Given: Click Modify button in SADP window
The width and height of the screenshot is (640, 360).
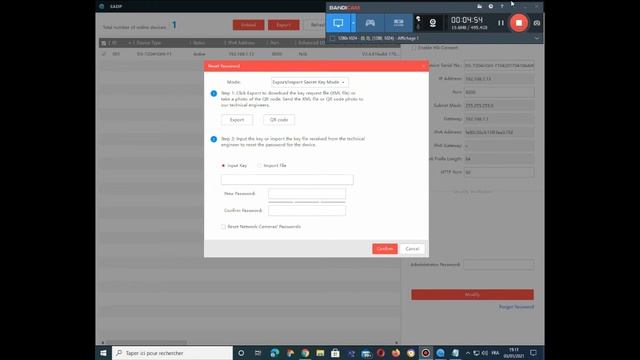Looking at the screenshot, I should (472, 294).
